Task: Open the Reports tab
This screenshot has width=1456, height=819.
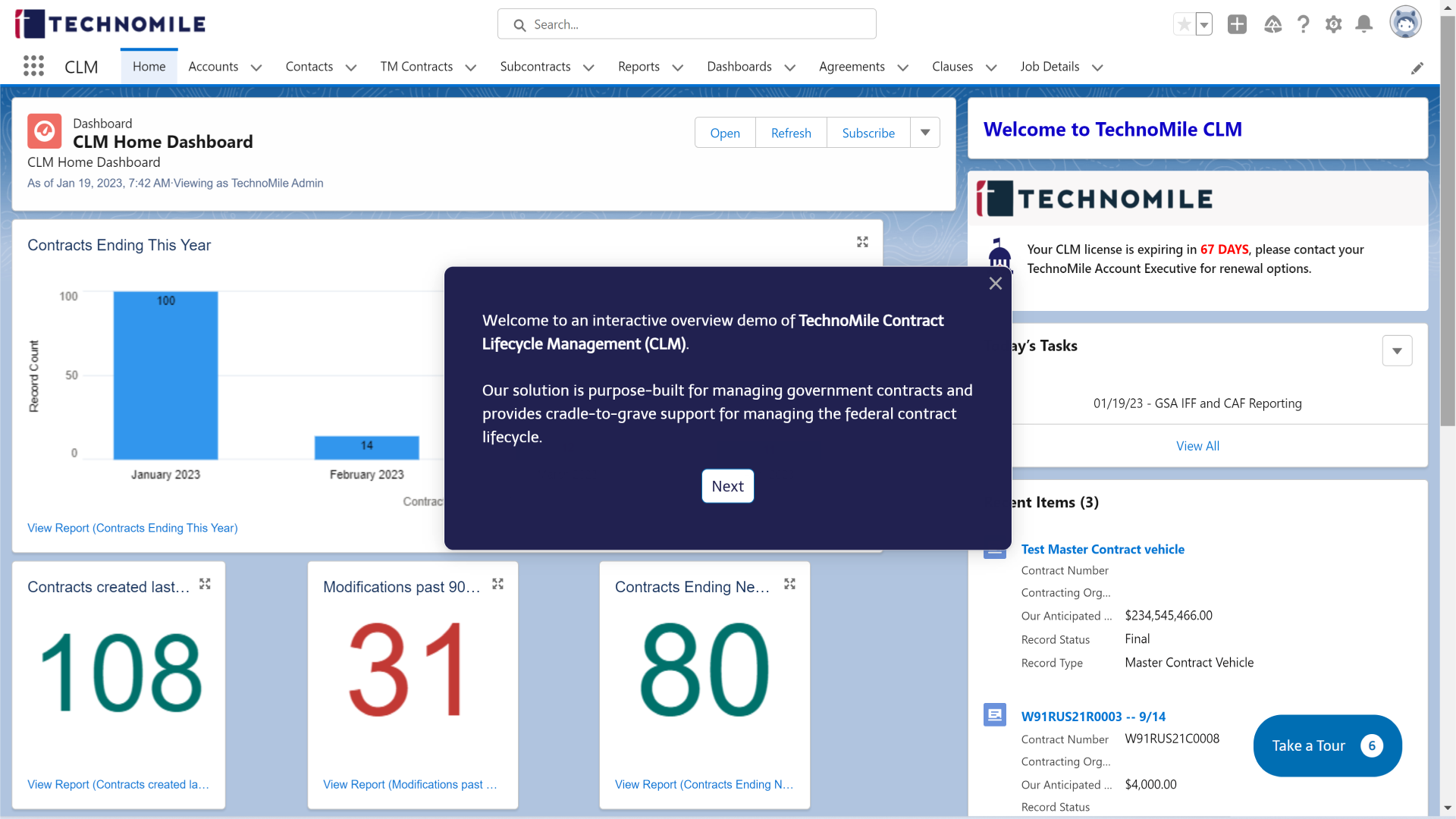Action: [x=639, y=67]
